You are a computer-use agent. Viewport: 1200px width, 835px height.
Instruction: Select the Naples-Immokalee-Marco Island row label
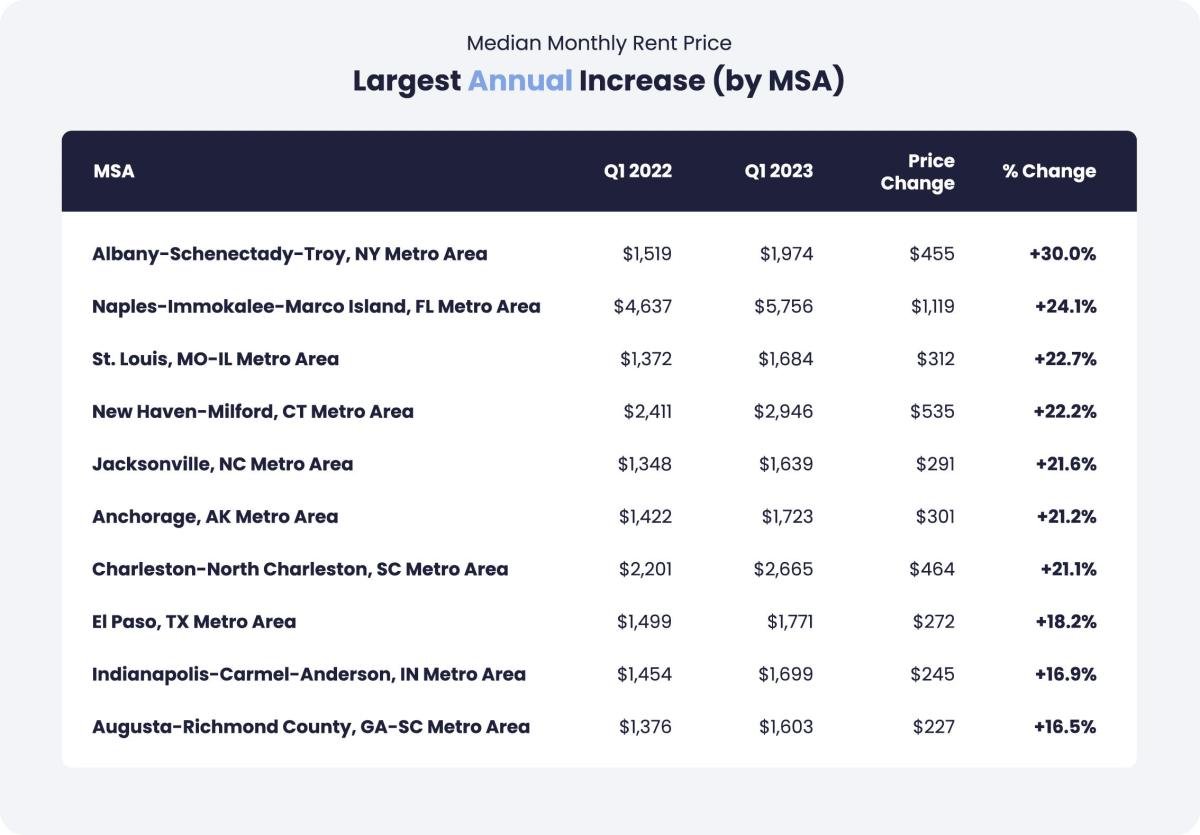[316, 306]
